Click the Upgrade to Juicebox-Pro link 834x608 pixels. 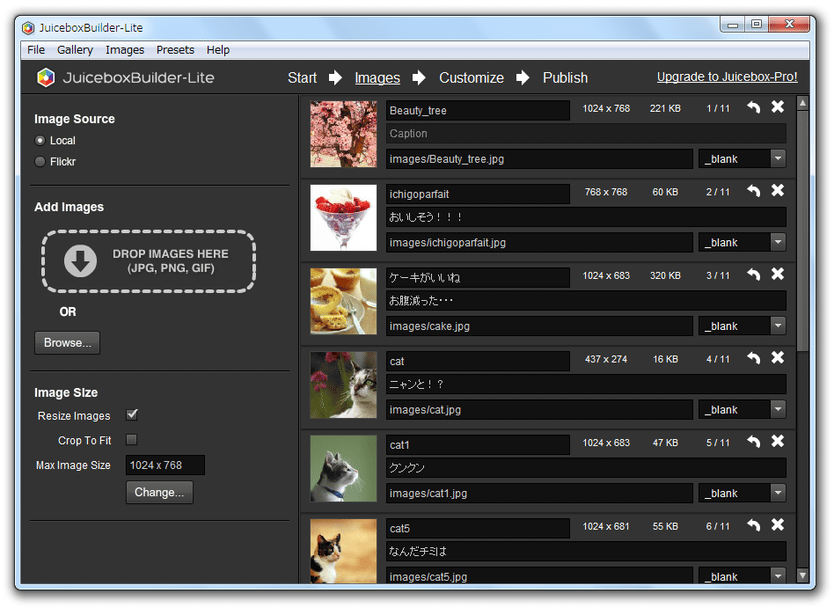coord(727,77)
